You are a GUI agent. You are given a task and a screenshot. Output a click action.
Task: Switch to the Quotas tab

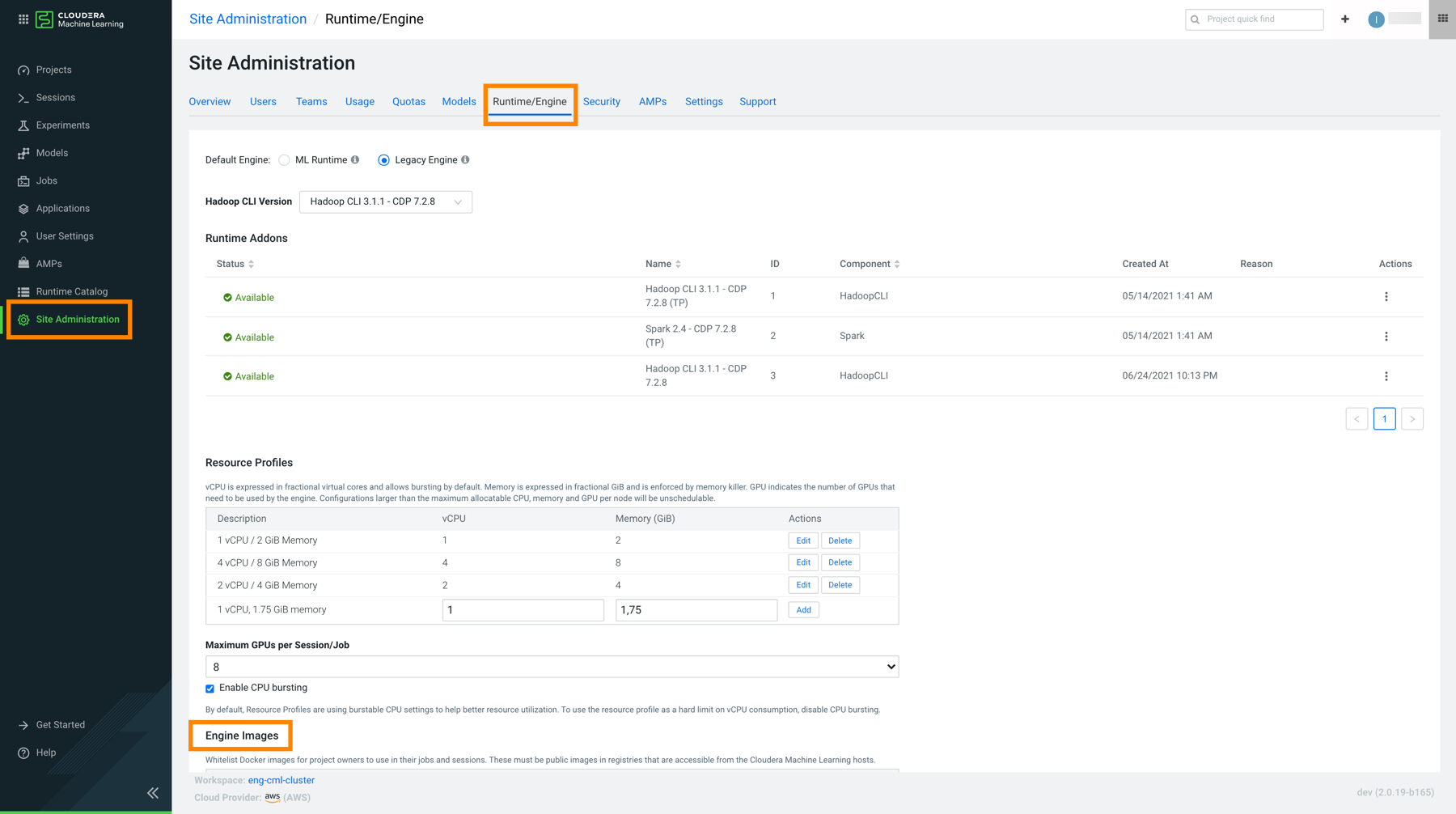tap(408, 102)
